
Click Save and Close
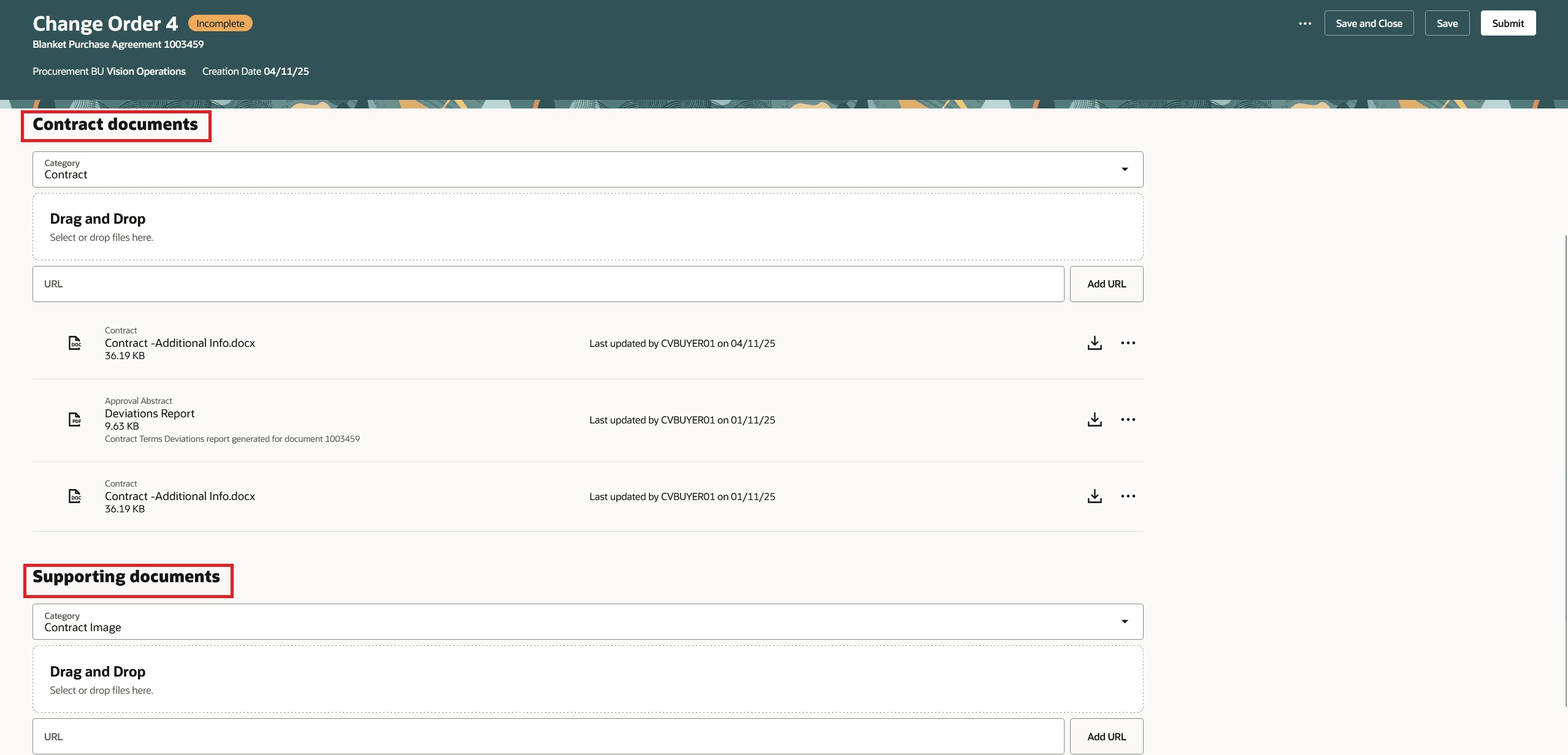point(1368,23)
